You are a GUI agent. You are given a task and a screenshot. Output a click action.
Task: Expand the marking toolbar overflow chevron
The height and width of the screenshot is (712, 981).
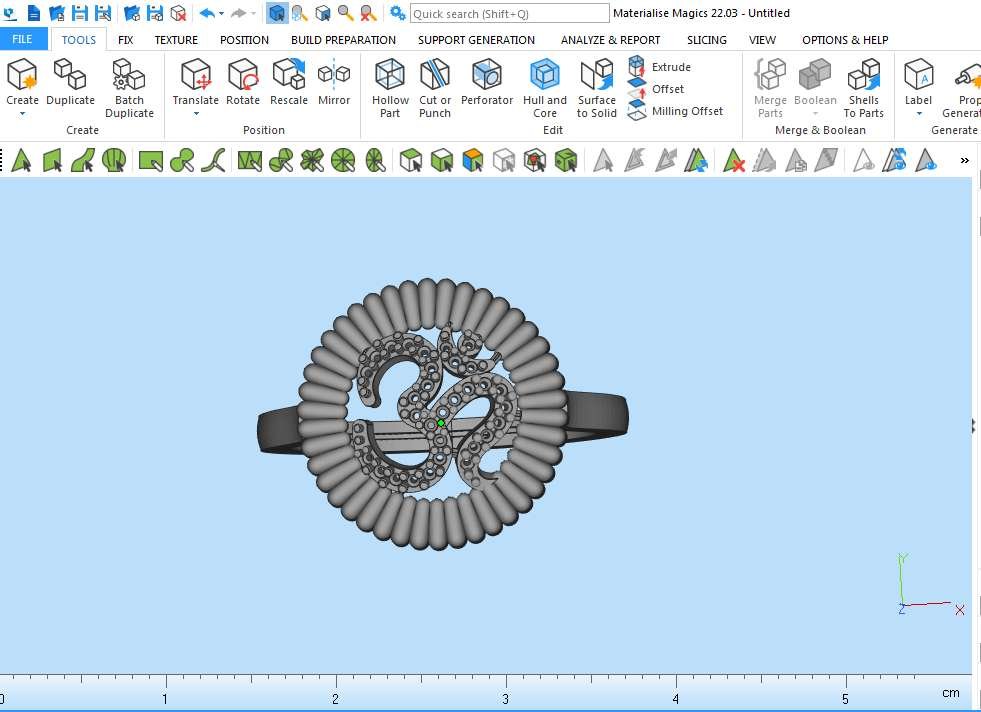[x=964, y=160]
